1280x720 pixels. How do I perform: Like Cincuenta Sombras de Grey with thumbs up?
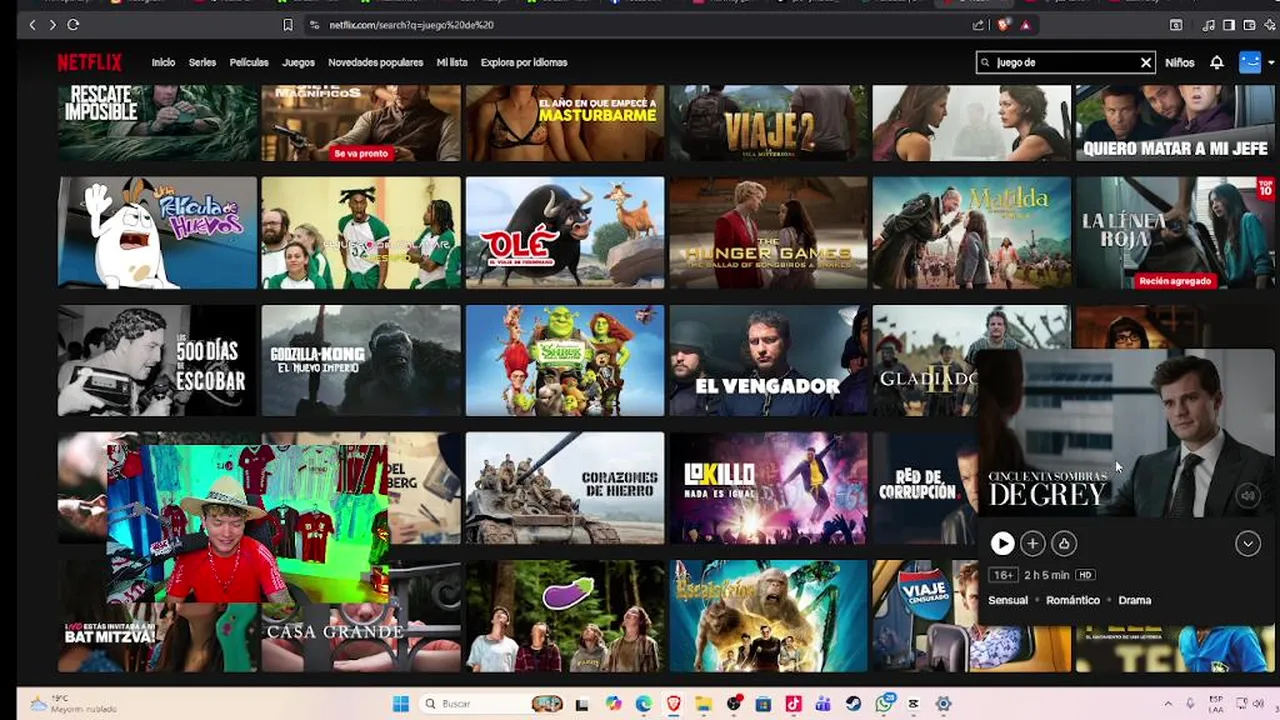tap(1064, 543)
